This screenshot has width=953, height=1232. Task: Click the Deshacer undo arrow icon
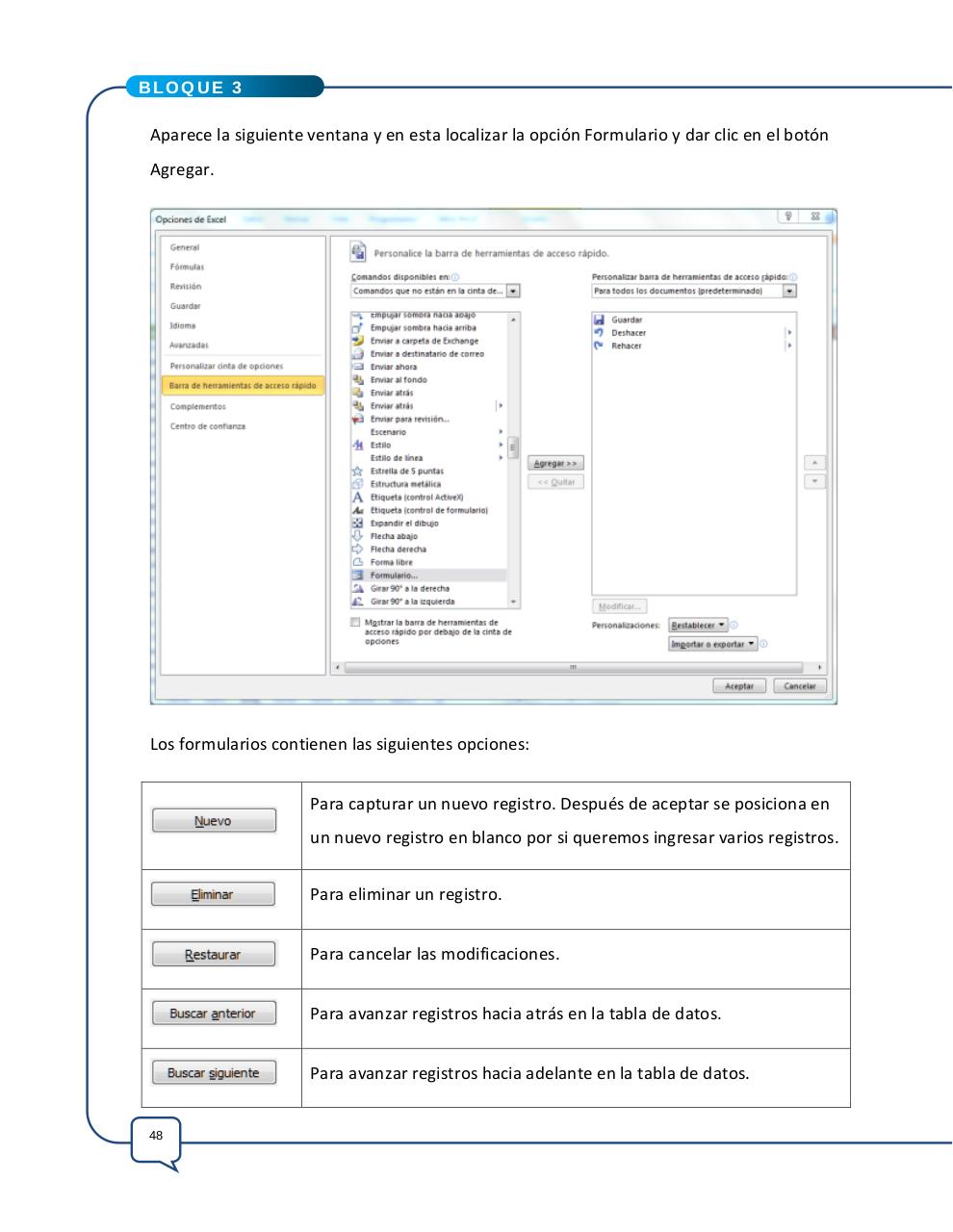599,332
